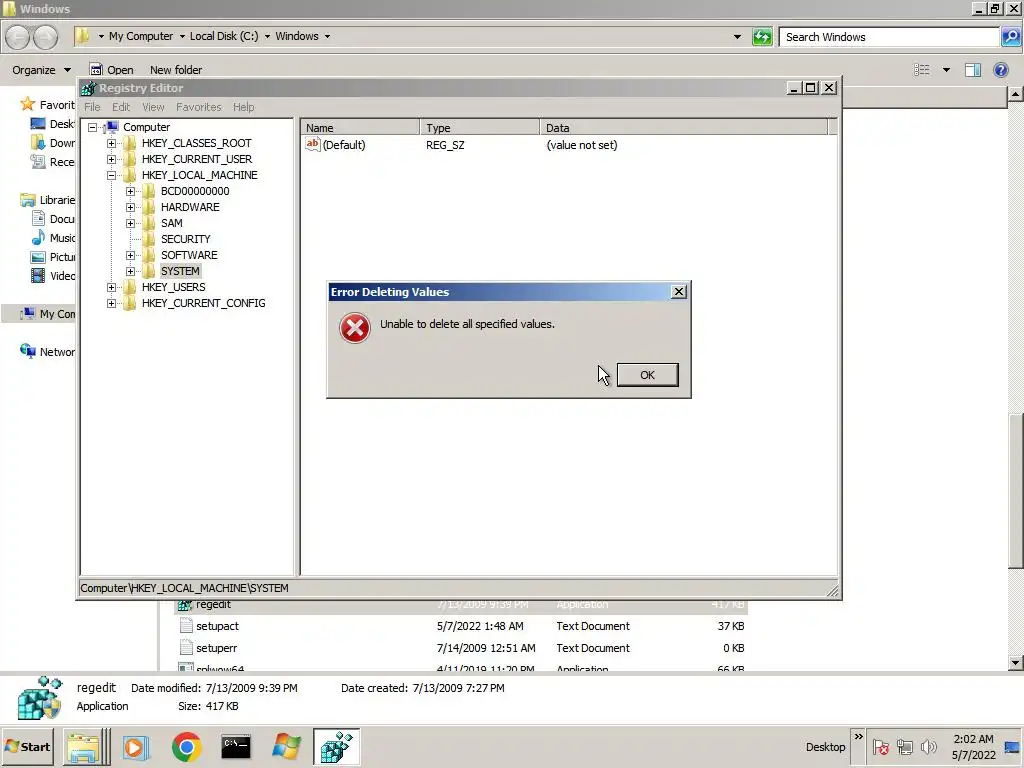Select SECURITY key in tree
The image size is (1024, 768).
coord(185,239)
